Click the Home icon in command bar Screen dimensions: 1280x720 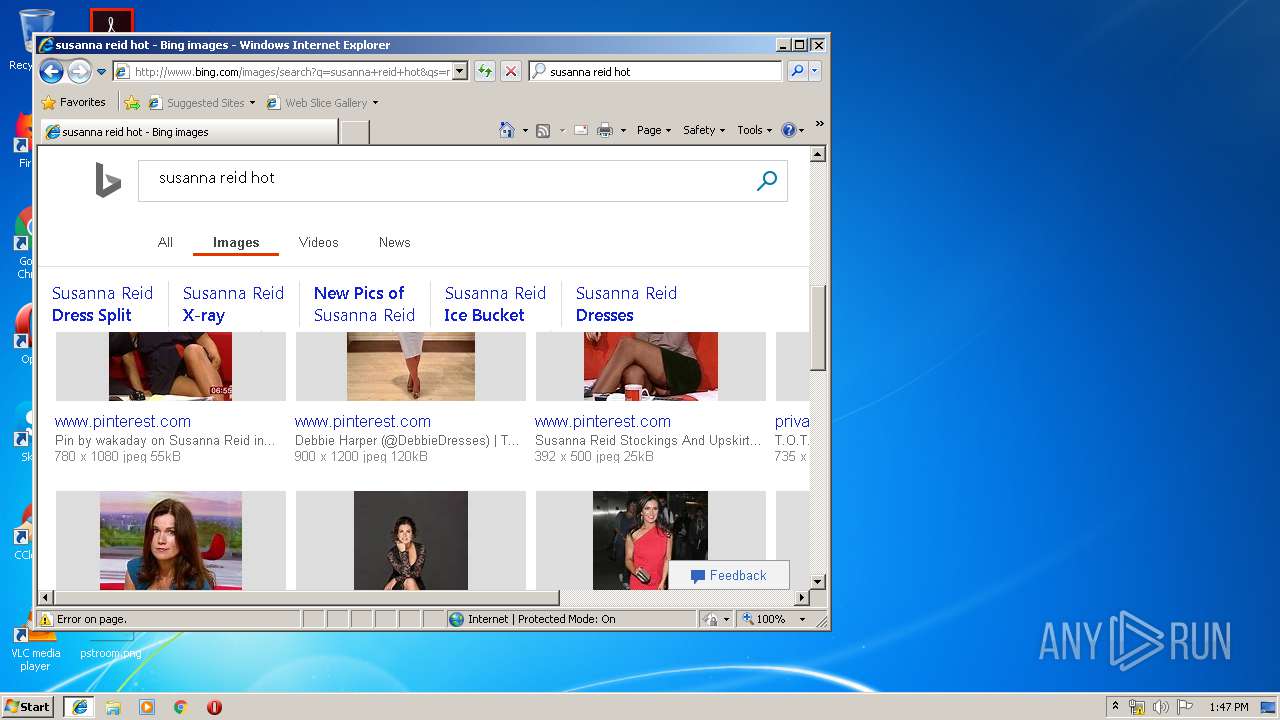tap(507, 130)
